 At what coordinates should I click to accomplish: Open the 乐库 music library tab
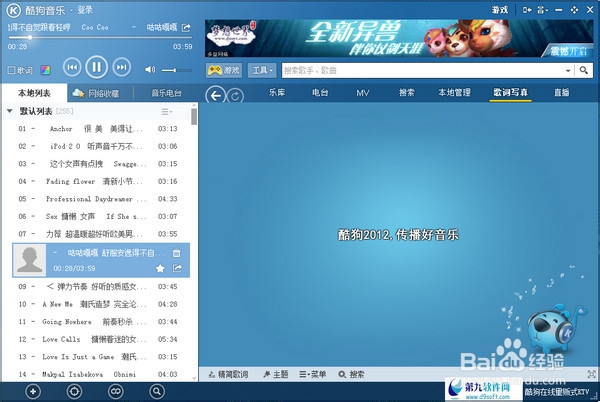pos(277,93)
